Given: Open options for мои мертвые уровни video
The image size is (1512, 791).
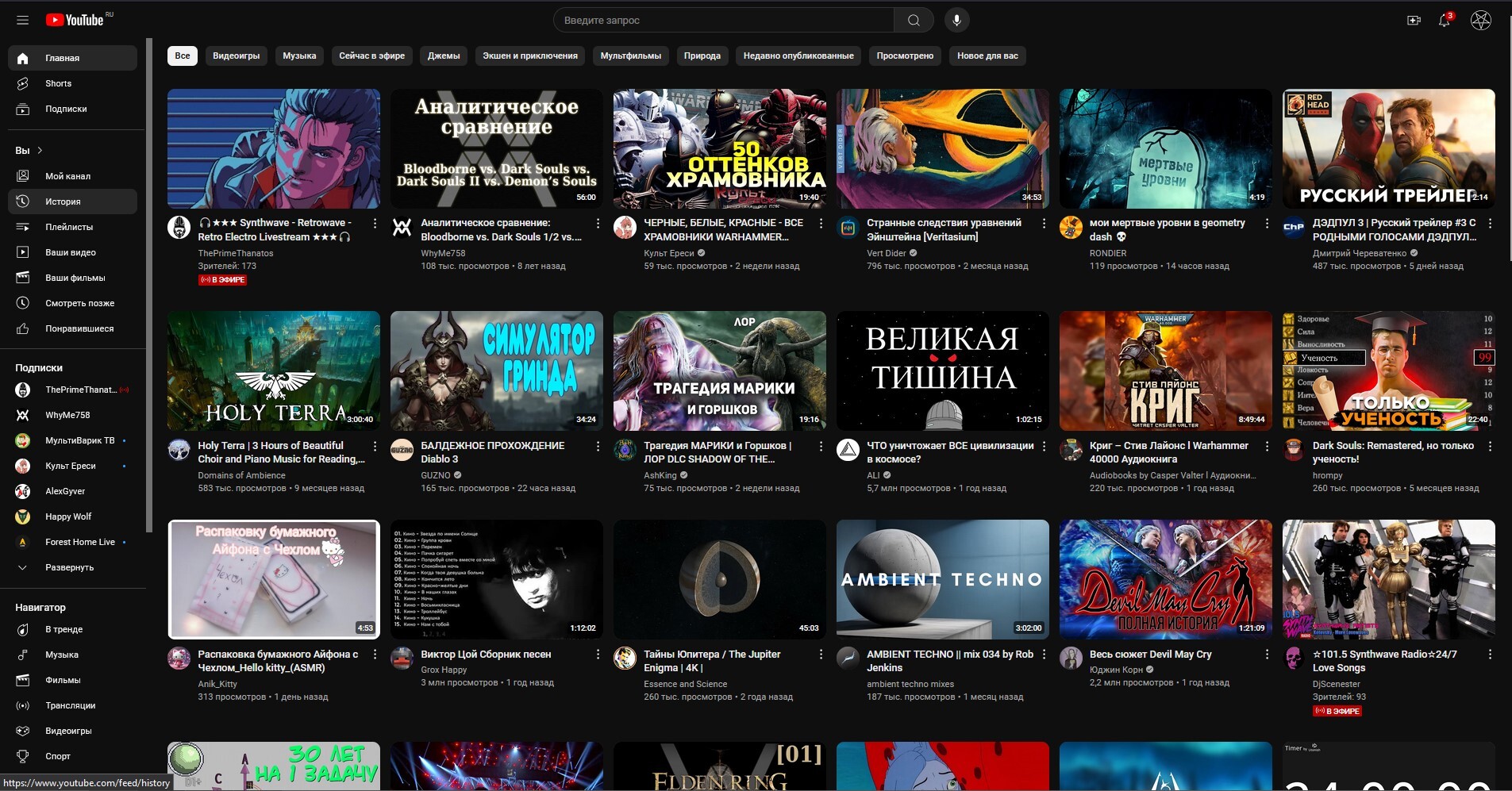Looking at the screenshot, I should [x=1267, y=224].
